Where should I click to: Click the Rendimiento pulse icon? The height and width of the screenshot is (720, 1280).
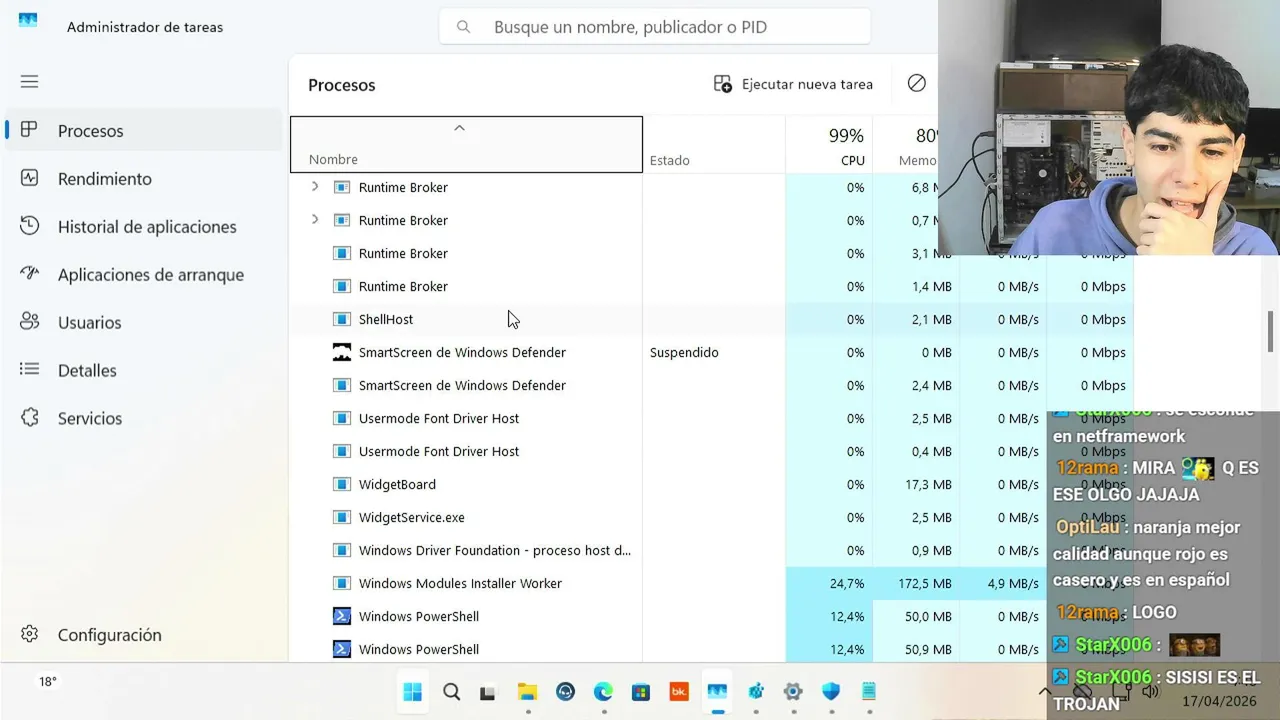[x=29, y=178]
